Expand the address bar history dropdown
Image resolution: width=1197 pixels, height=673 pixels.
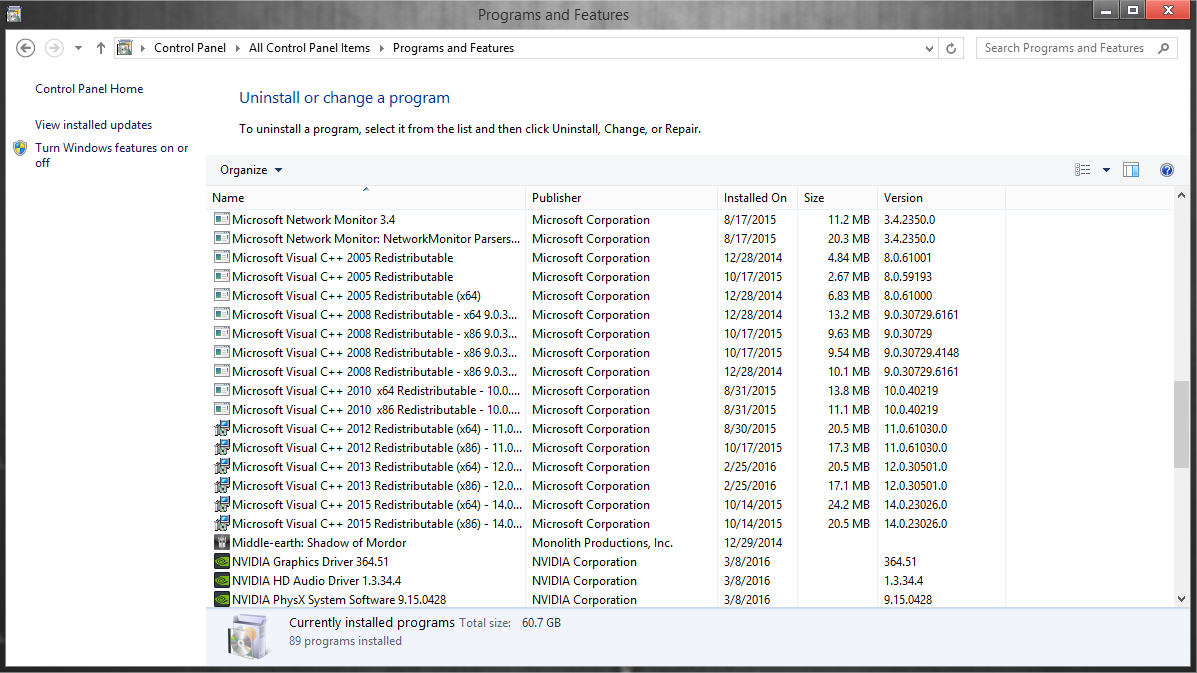(x=929, y=48)
